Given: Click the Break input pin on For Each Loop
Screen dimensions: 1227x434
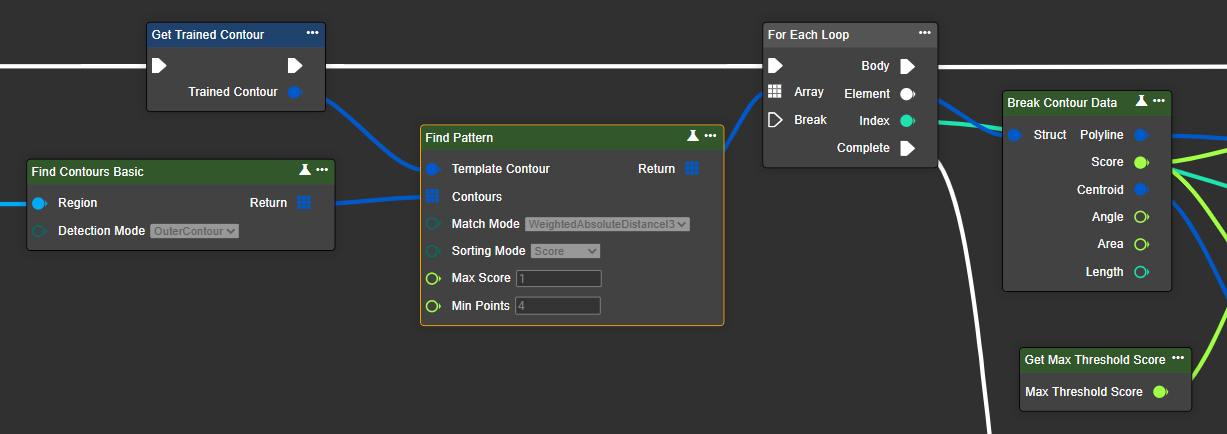Looking at the screenshot, I should [x=775, y=120].
